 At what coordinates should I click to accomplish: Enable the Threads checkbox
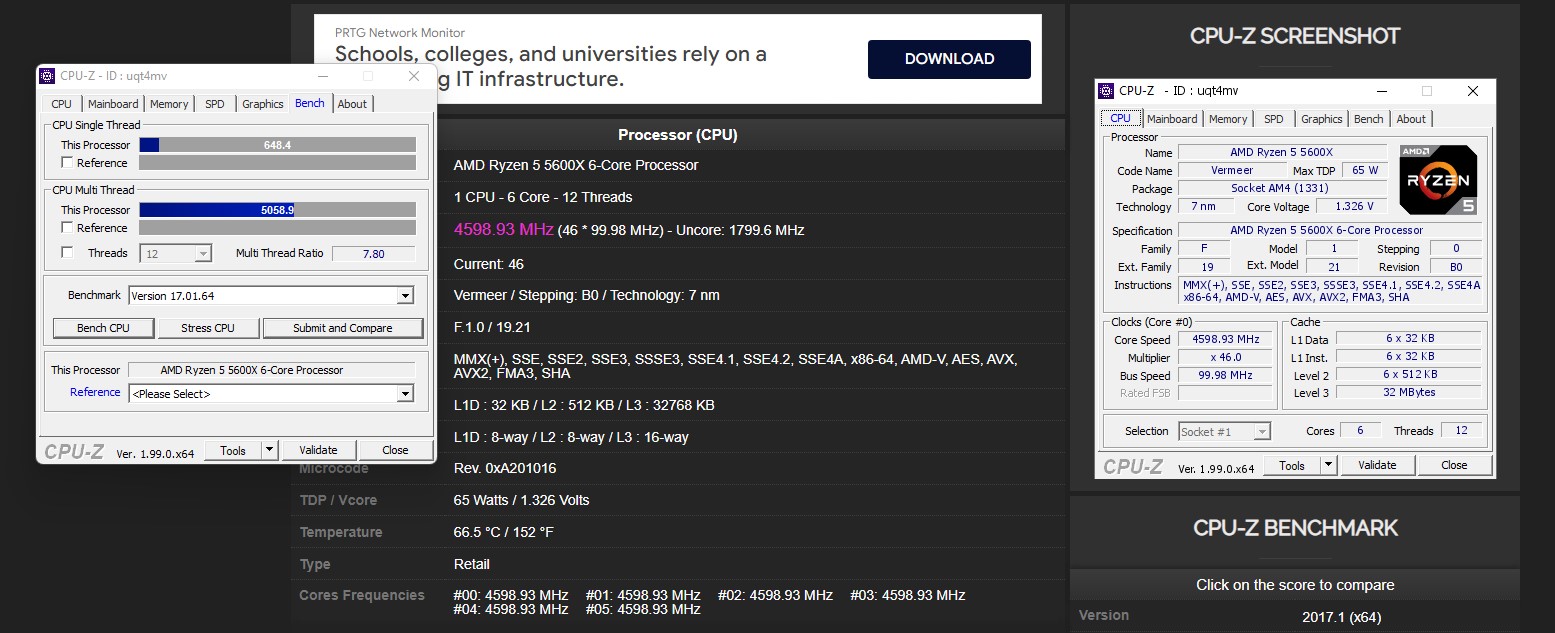point(67,252)
